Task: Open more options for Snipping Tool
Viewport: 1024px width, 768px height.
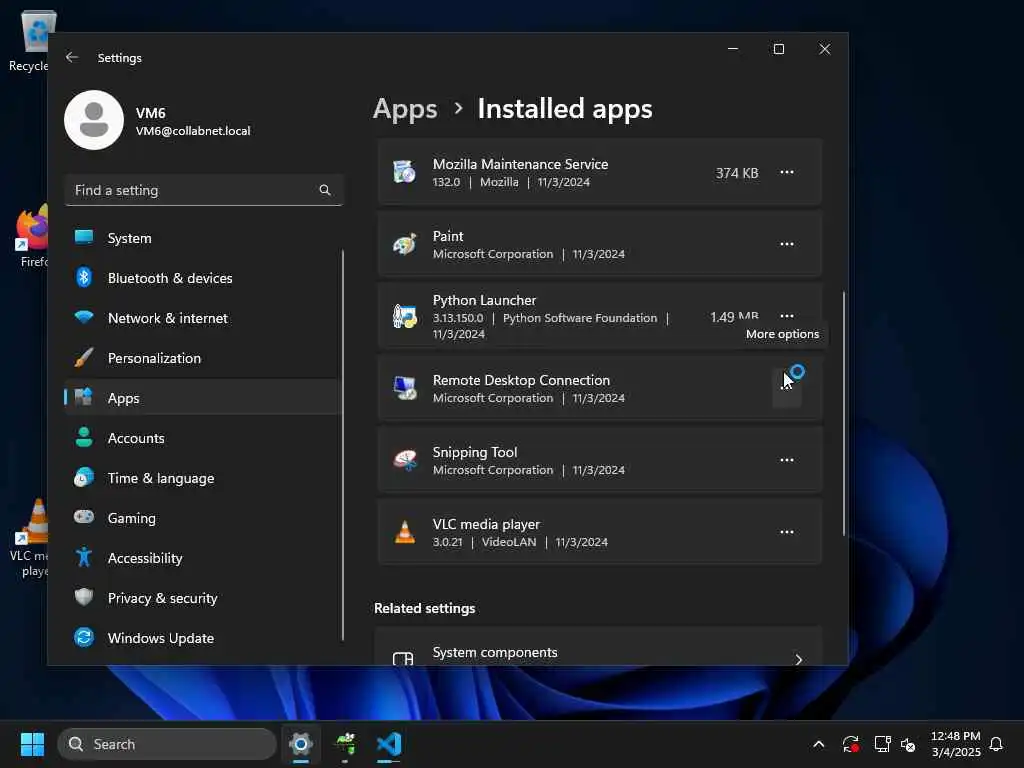Action: (x=787, y=460)
